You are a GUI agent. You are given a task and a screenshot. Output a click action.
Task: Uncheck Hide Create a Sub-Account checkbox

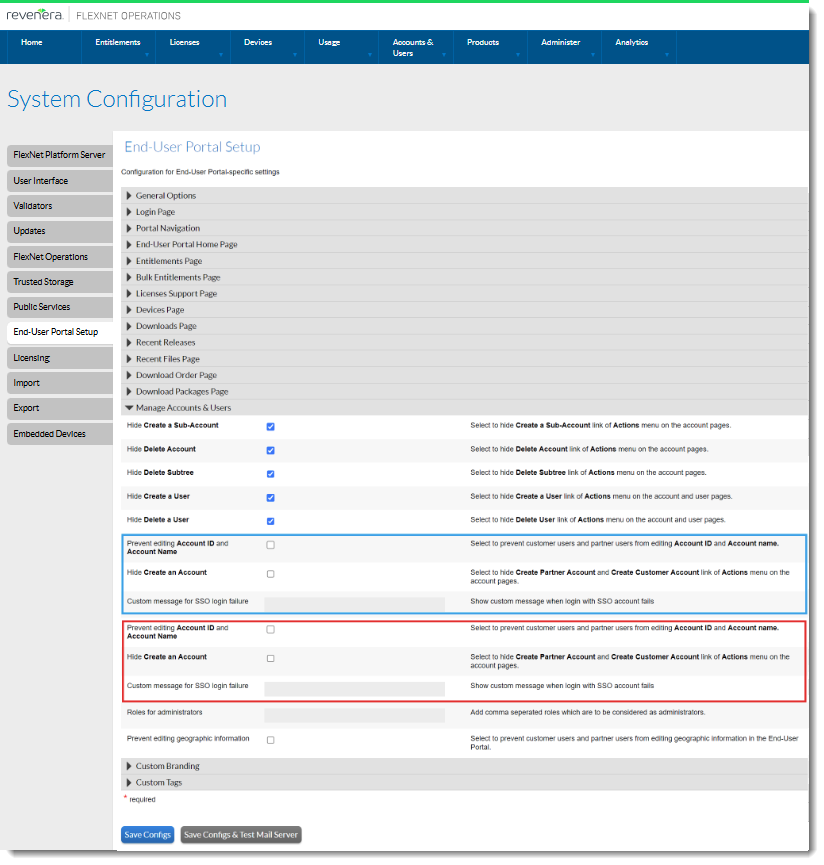coord(270,426)
